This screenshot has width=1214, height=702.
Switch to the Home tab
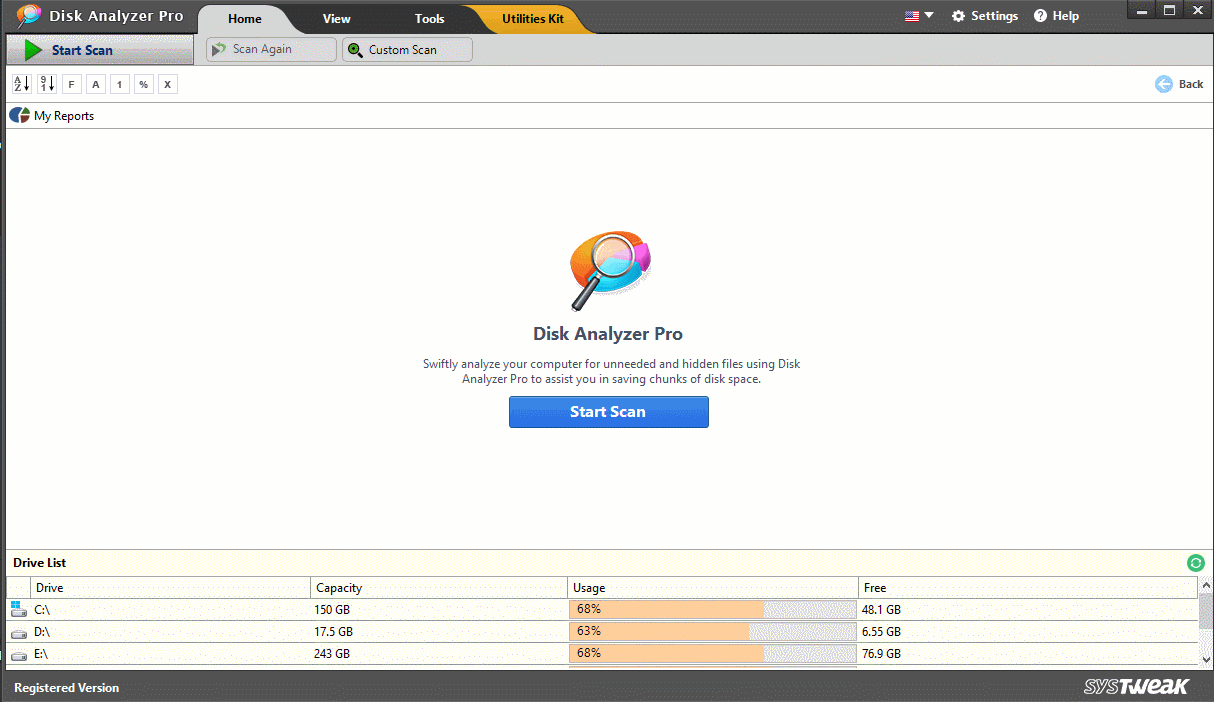(x=244, y=19)
